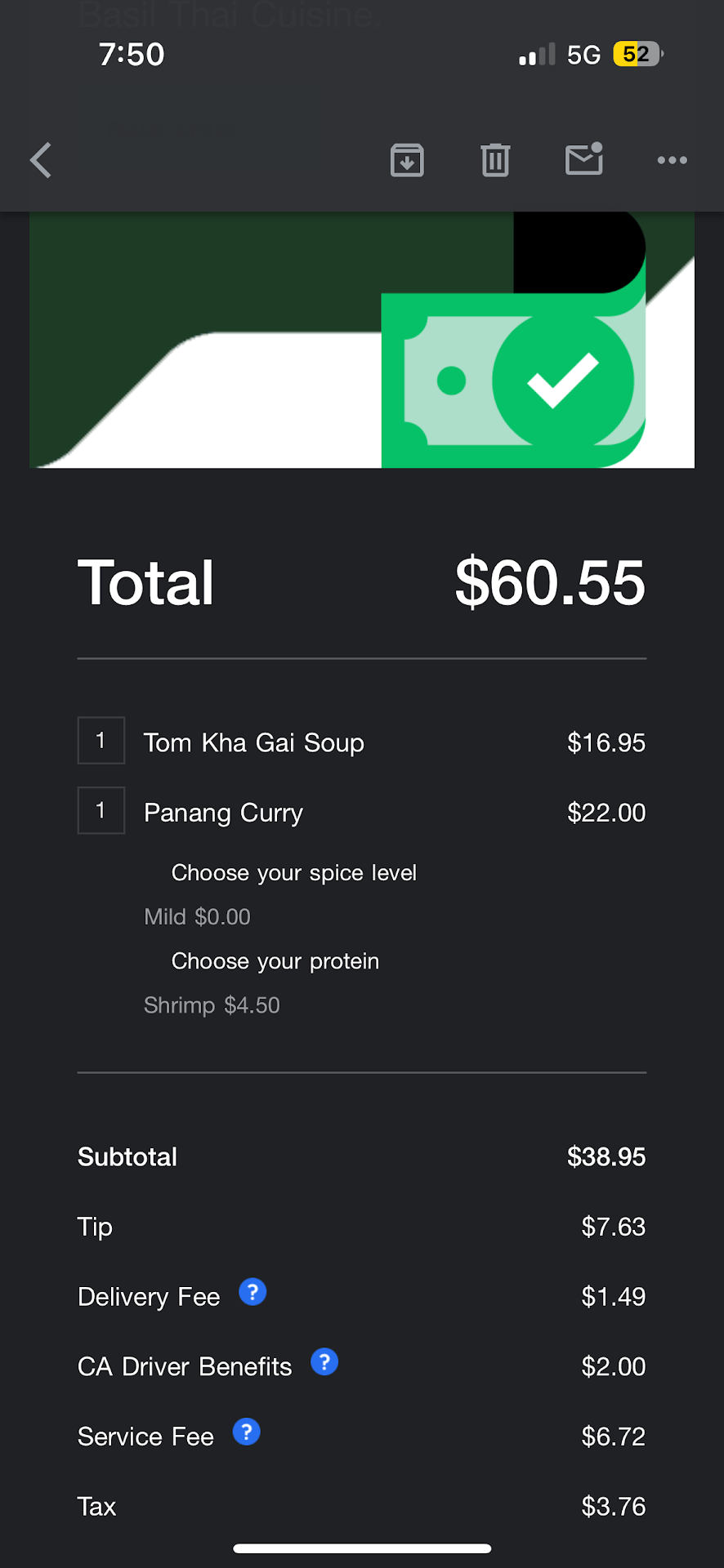Tap the Service Fee question mark icon
Viewport: 724px width, 1568px height.
pos(247,1432)
